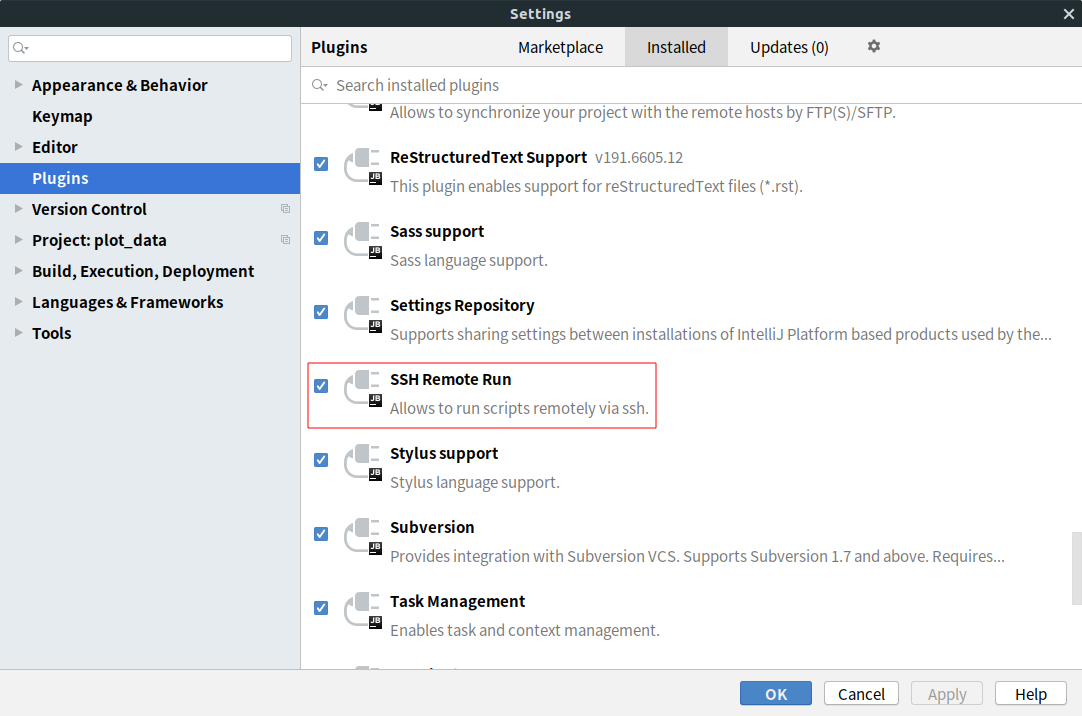Click the search icon in settings search box
Image resolution: width=1082 pixels, height=716 pixels.
pyautogui.click(x=20, y=48)
